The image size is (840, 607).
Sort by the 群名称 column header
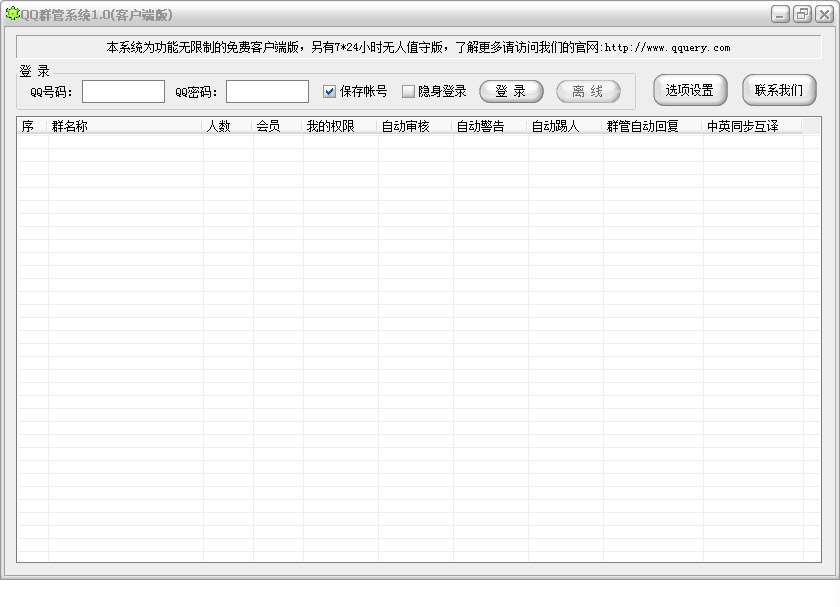(x=125, y=126)
